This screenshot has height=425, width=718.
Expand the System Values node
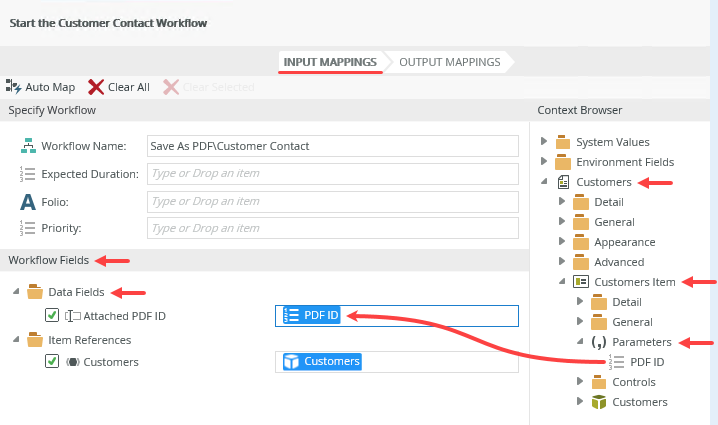[x=544, y=142]
